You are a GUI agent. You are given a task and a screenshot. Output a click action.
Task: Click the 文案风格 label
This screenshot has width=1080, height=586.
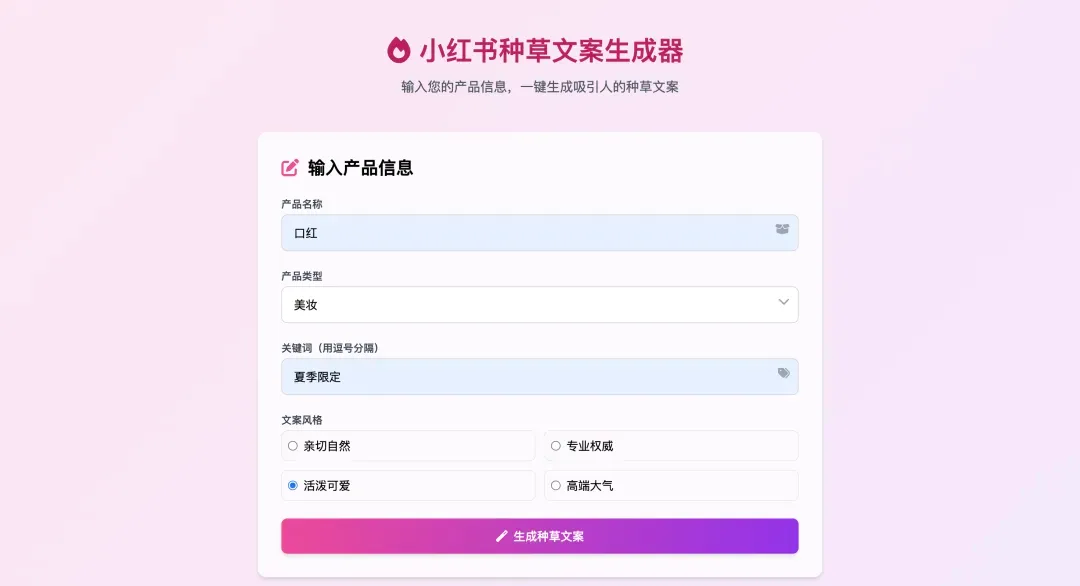[302, 419]
